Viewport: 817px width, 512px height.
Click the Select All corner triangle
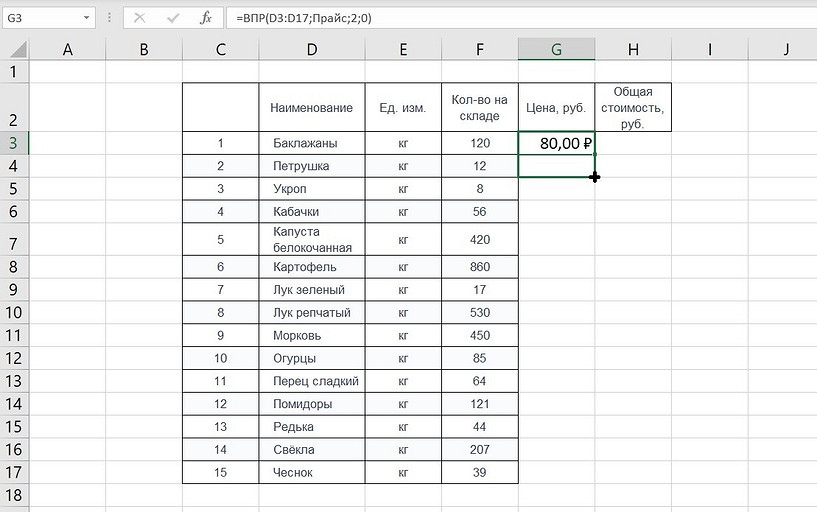[15, 50]
